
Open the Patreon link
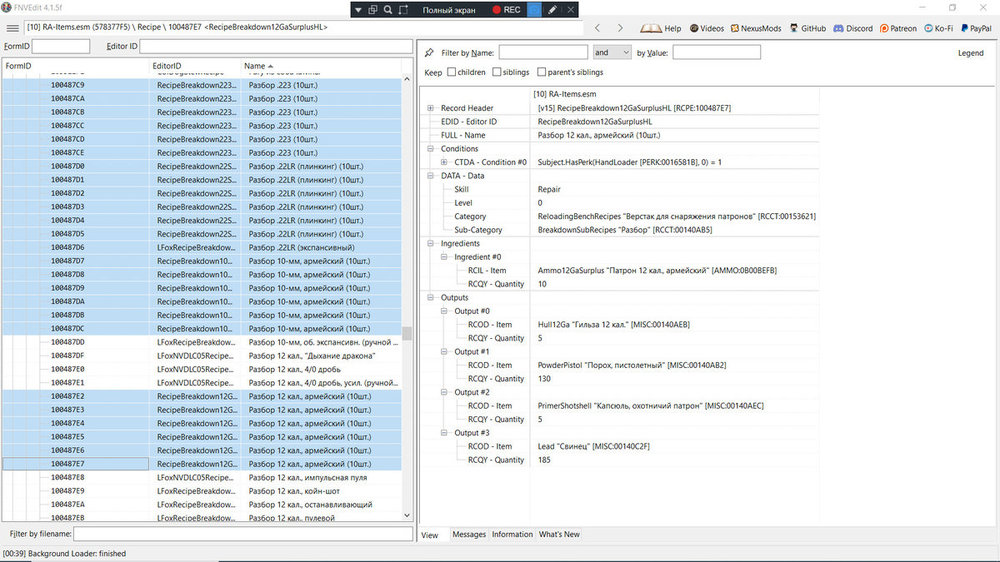(x=898, y=28)
